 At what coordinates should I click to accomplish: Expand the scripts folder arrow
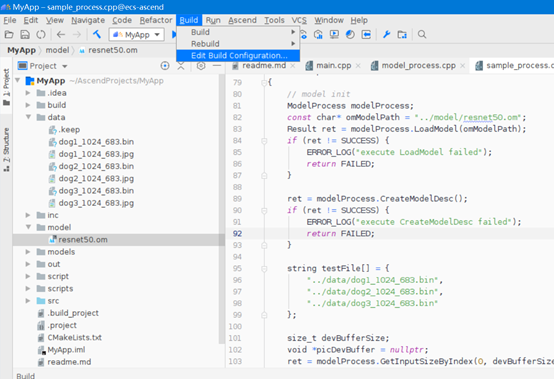pyautogui.click(x=28, y=289)
